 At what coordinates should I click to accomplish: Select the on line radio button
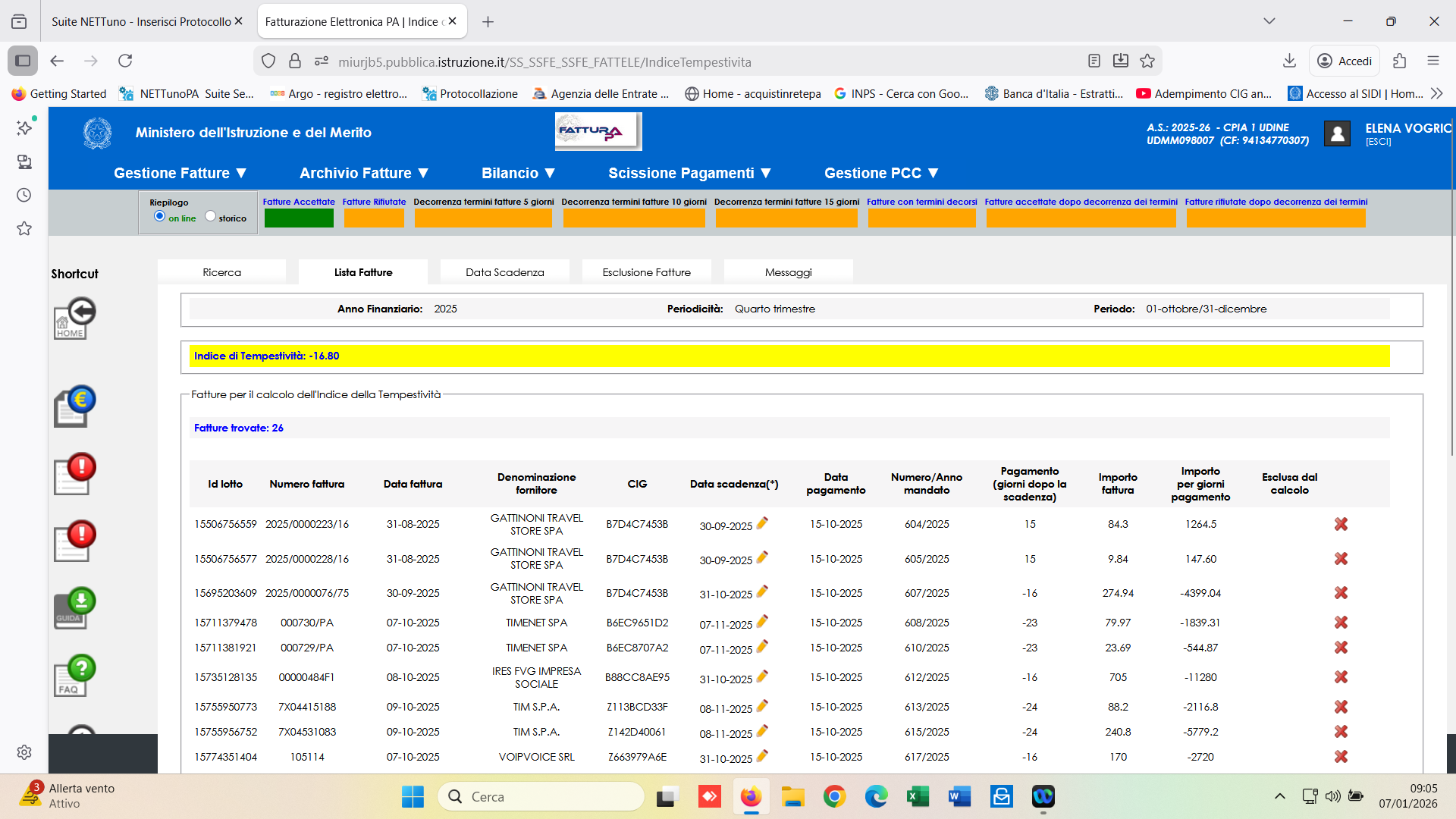coord(159,216)
